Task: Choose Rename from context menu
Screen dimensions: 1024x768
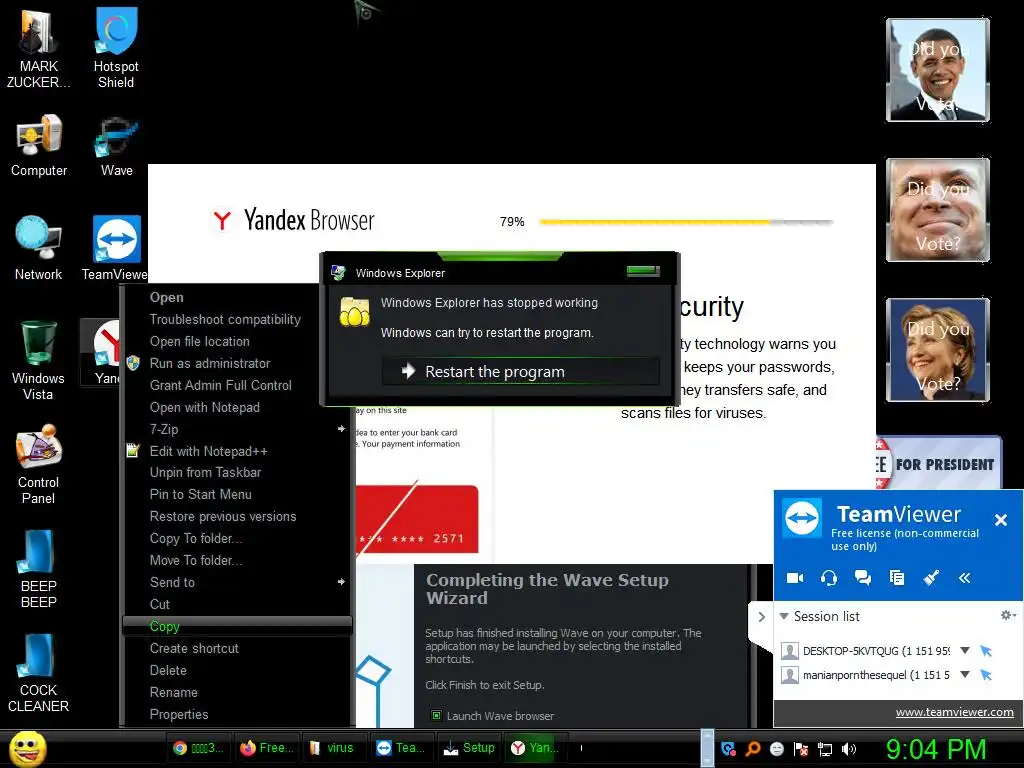Action: coord(238,692)
